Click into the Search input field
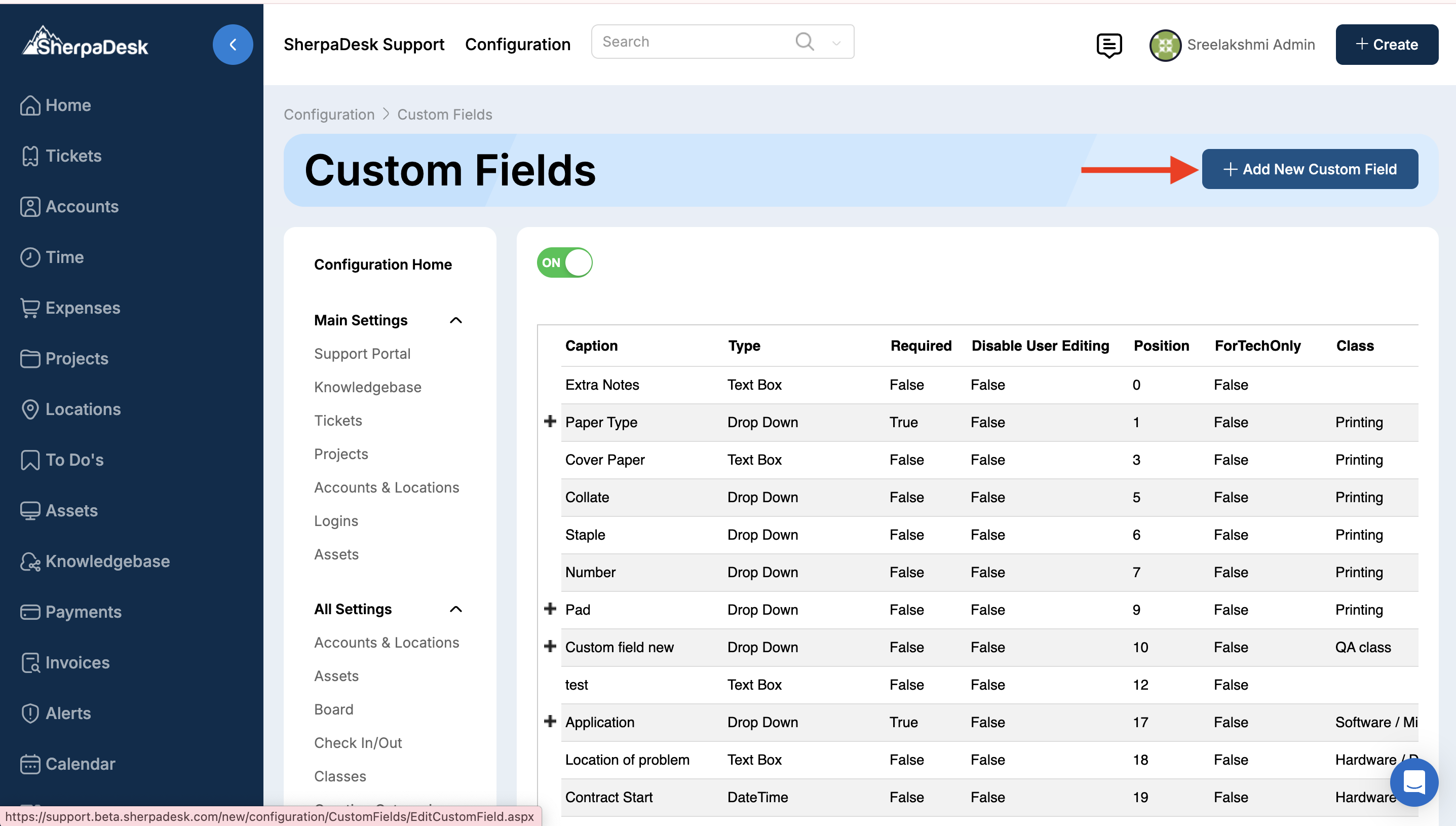The width and height of the screenshot is (1456, 826). [x=692, y=42]
